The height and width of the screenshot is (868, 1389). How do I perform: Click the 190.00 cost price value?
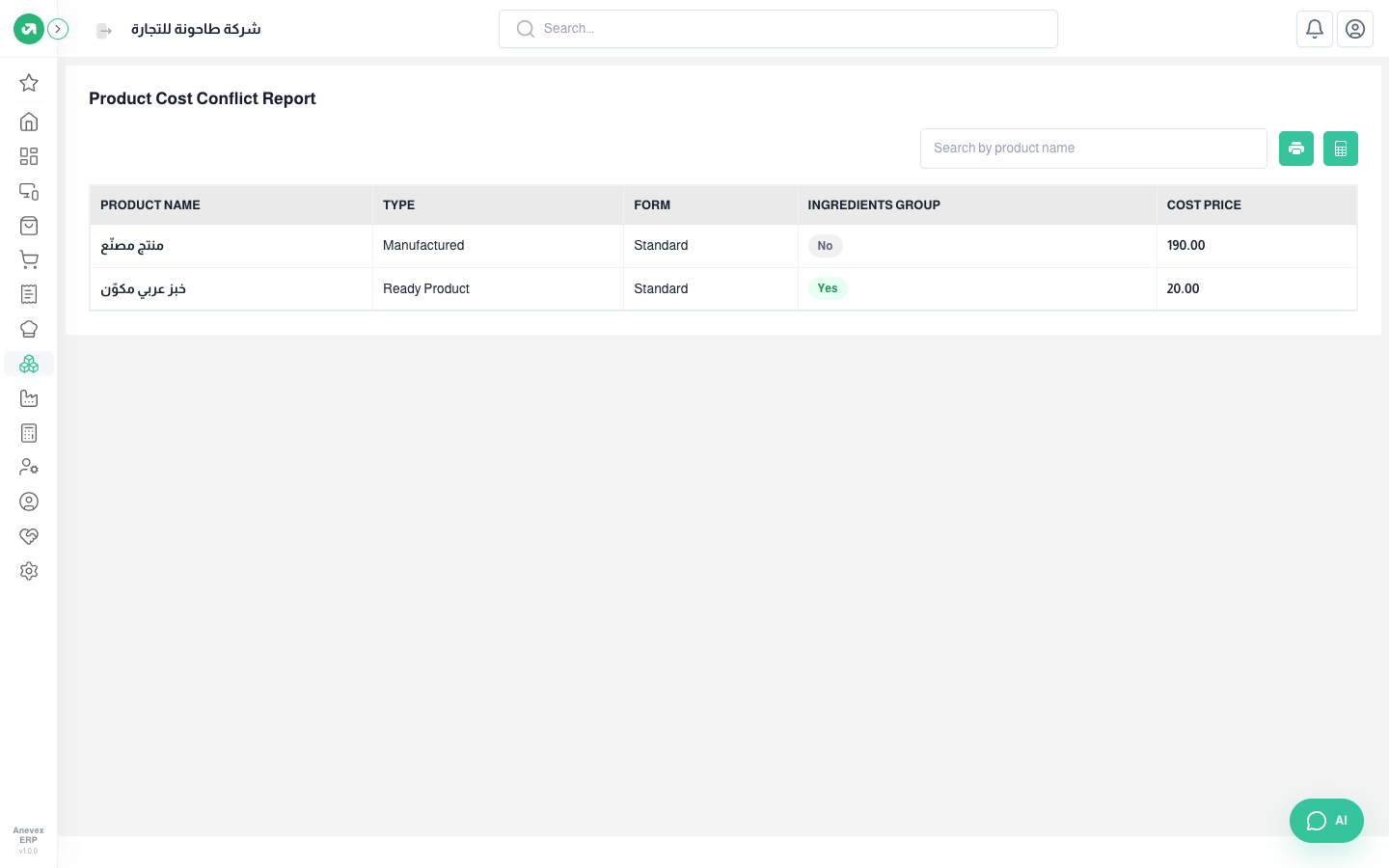(x=1185, y=246)
